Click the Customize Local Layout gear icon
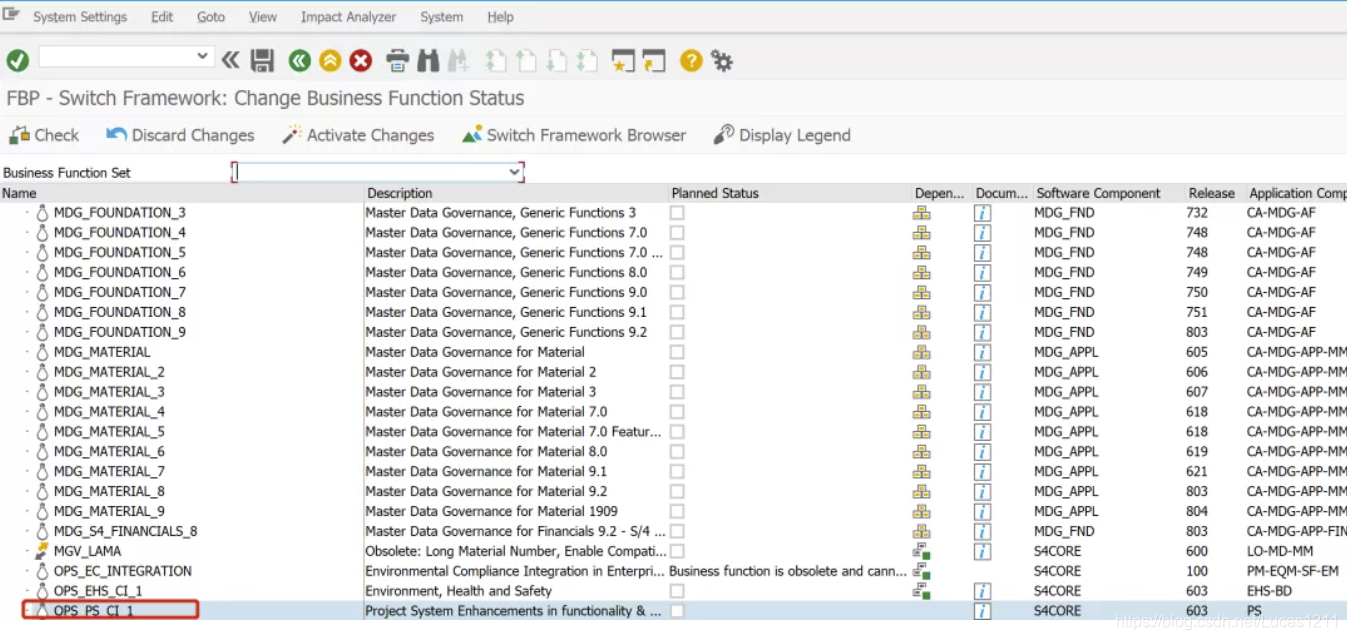 coord(722,61)
